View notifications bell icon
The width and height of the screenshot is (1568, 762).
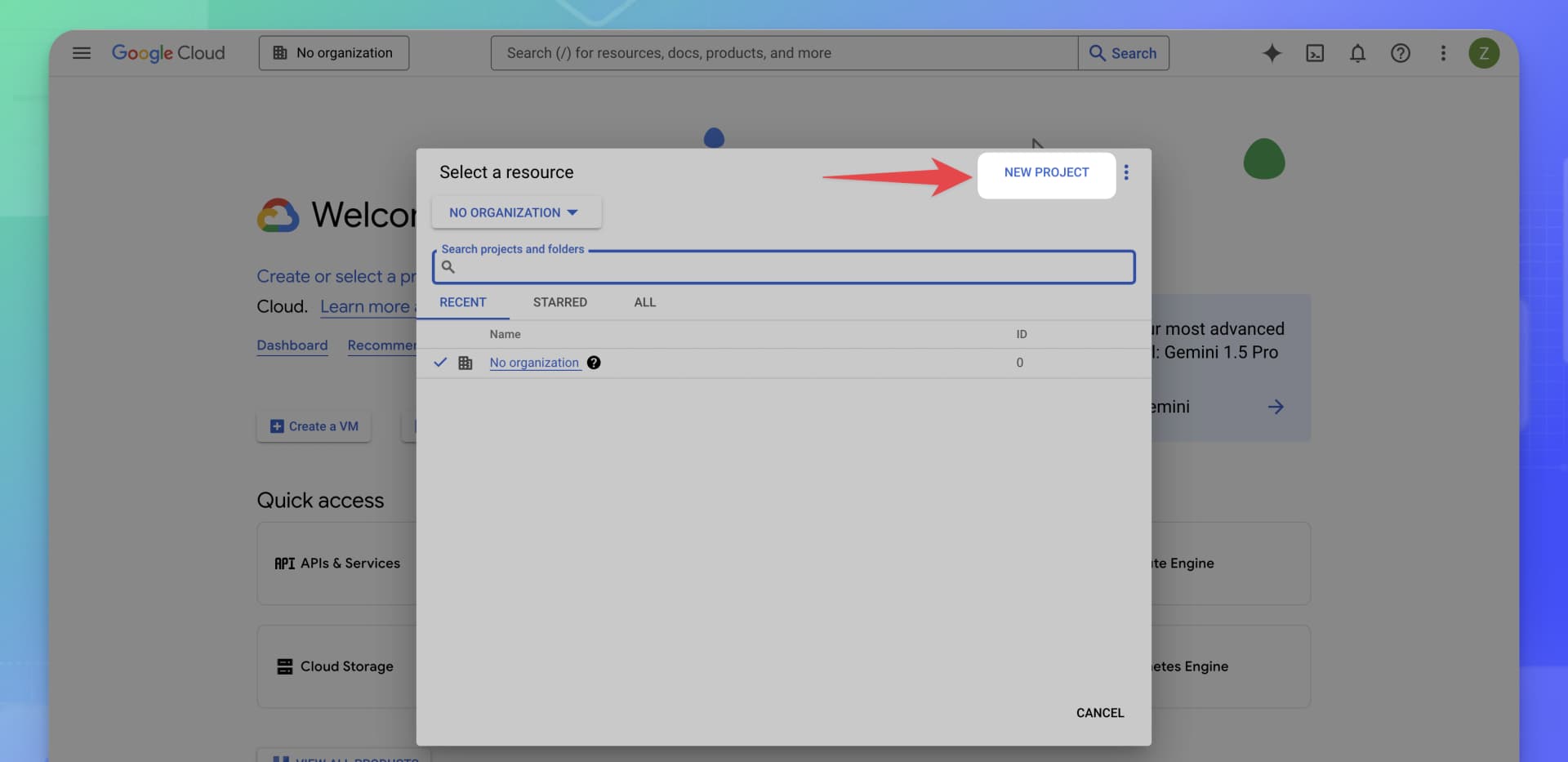pos(1357,52)
